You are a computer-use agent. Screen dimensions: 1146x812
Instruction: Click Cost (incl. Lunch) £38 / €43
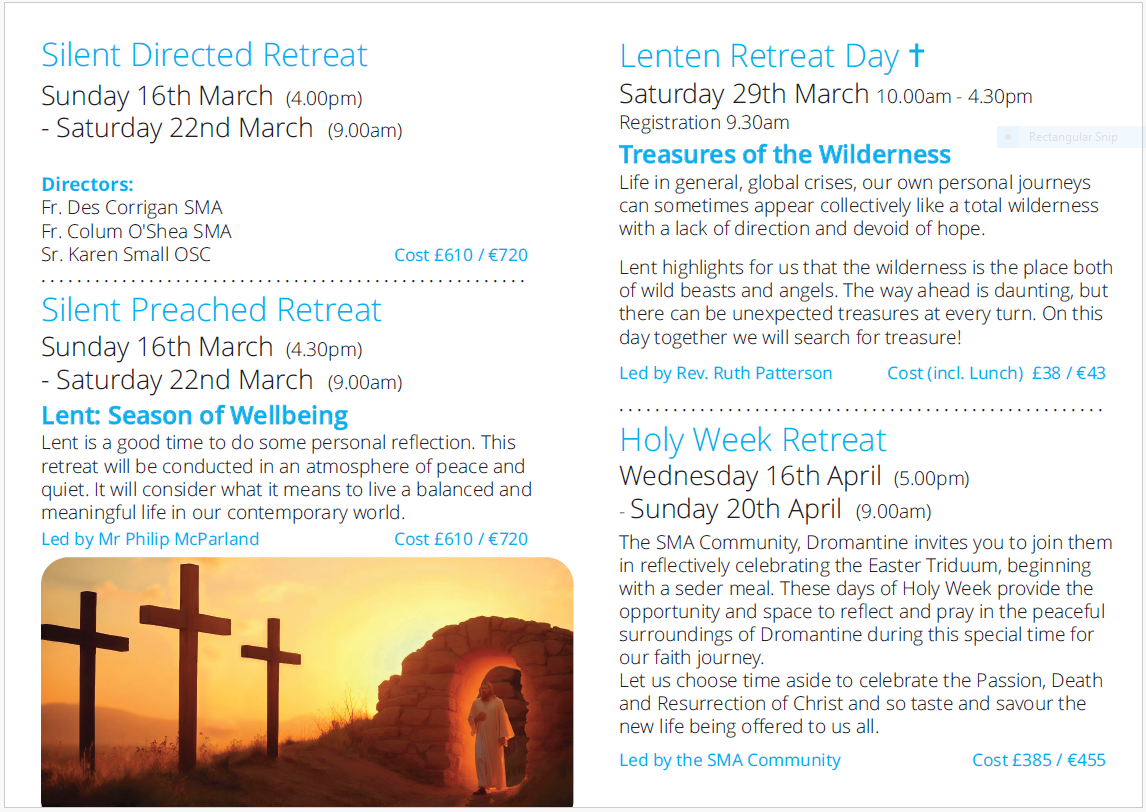pos(996,373)
